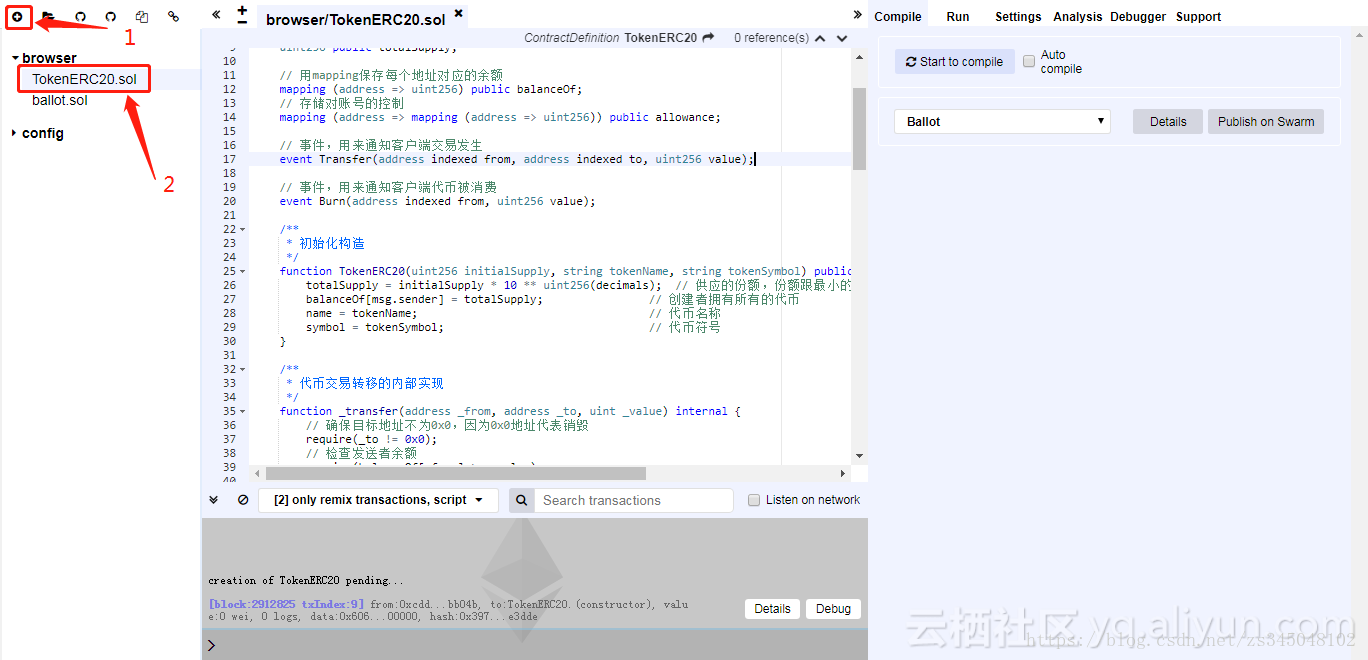The image size is (1368, 660).
Task: Click the chain link connect-to-localhost icon
Action: (x=173, y=16)
